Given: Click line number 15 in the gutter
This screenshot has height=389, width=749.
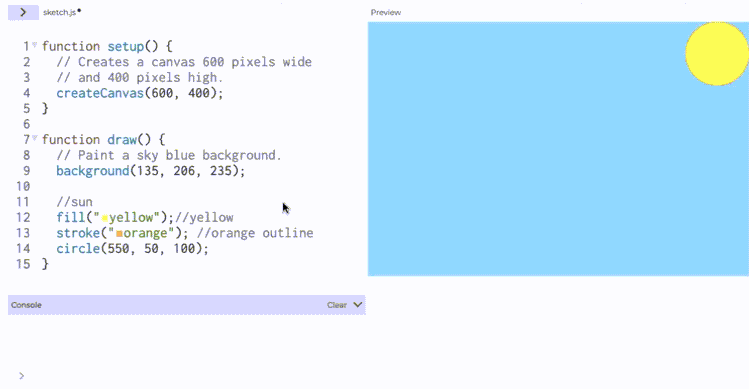Looking at the screenshot, I should (23, 264).
